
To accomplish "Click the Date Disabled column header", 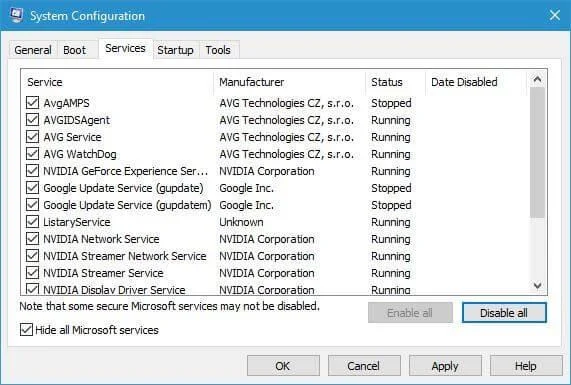I will click(476, 82).
